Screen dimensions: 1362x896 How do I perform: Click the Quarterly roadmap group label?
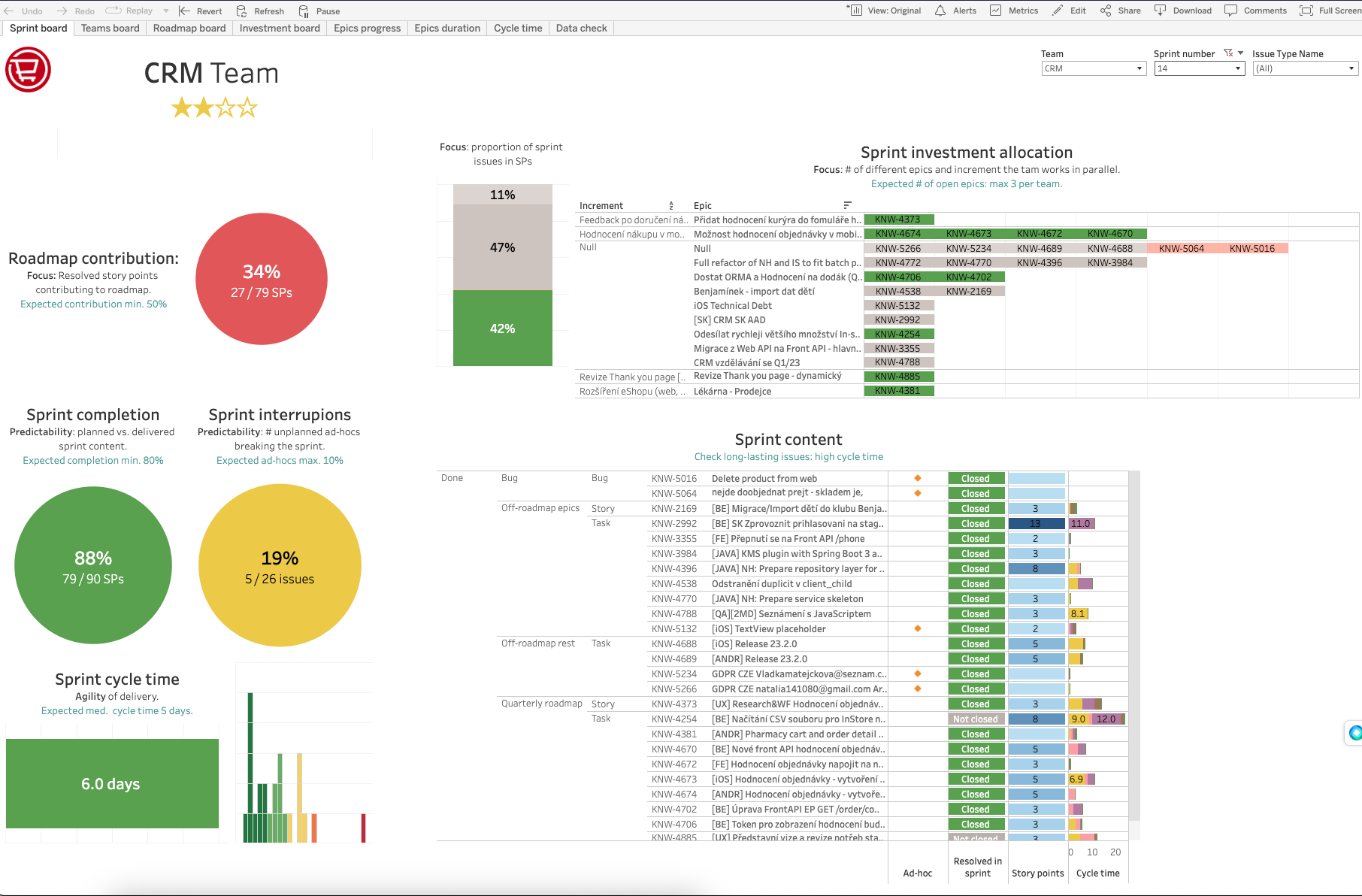click(542, 704)
